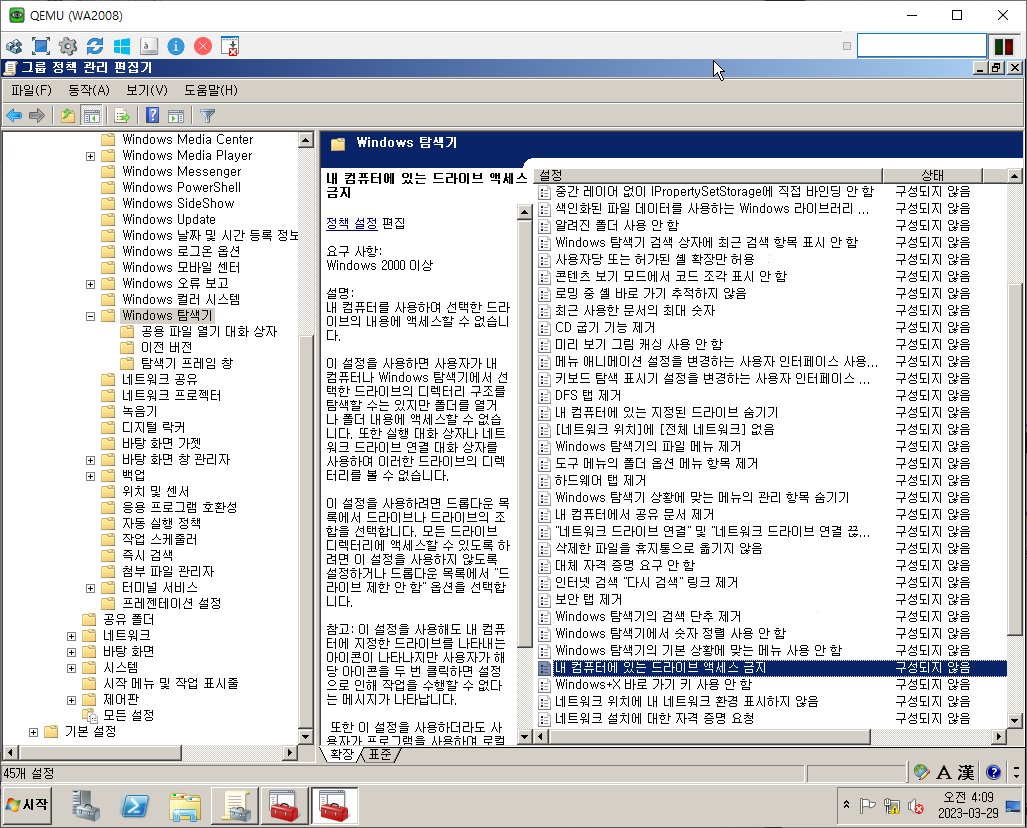Click the Forward arrow in MMC toolbar
This screenshot has width=1027, height=828.
coord(37,116)
